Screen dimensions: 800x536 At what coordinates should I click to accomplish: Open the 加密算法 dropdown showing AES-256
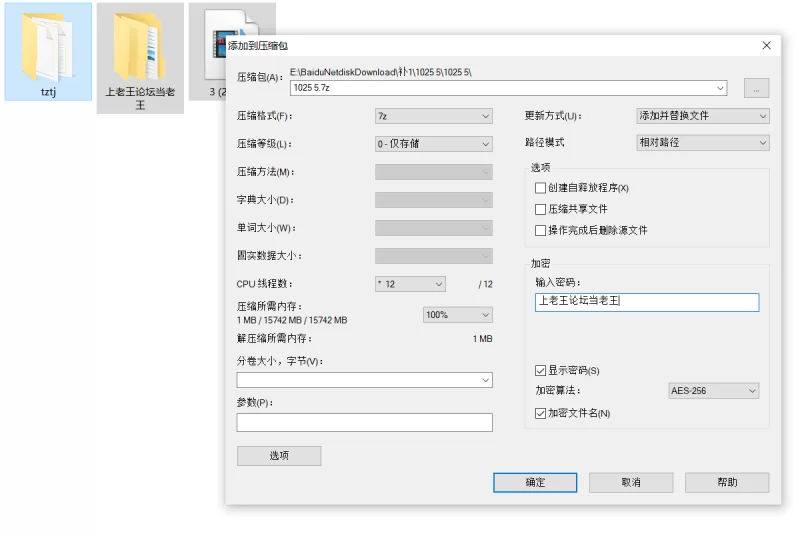click(x=713, y=391)
